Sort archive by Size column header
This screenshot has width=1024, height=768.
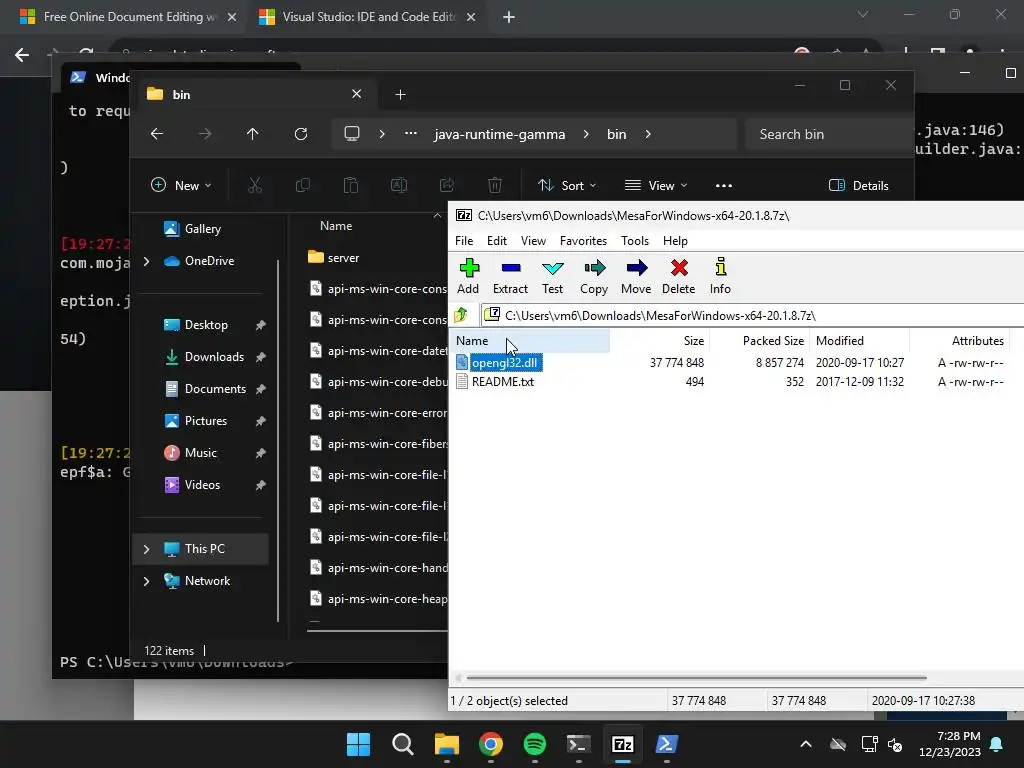pos(660,341)
